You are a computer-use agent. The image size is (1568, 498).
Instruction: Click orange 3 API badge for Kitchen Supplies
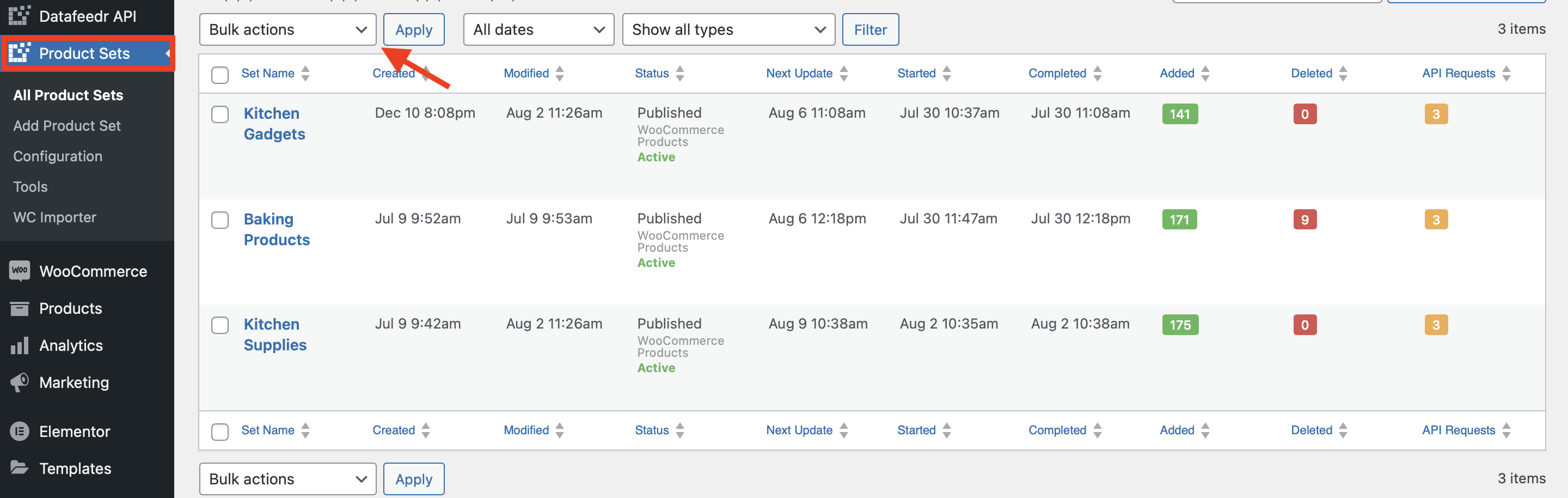[x=1436, y=325]
